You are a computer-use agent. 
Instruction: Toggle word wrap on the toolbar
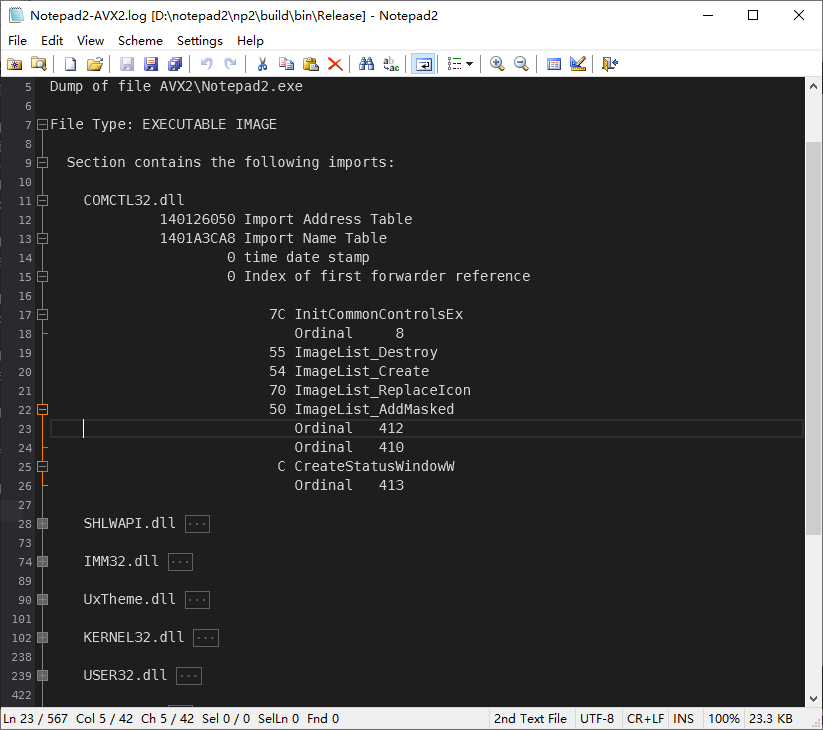click(423, 63)
